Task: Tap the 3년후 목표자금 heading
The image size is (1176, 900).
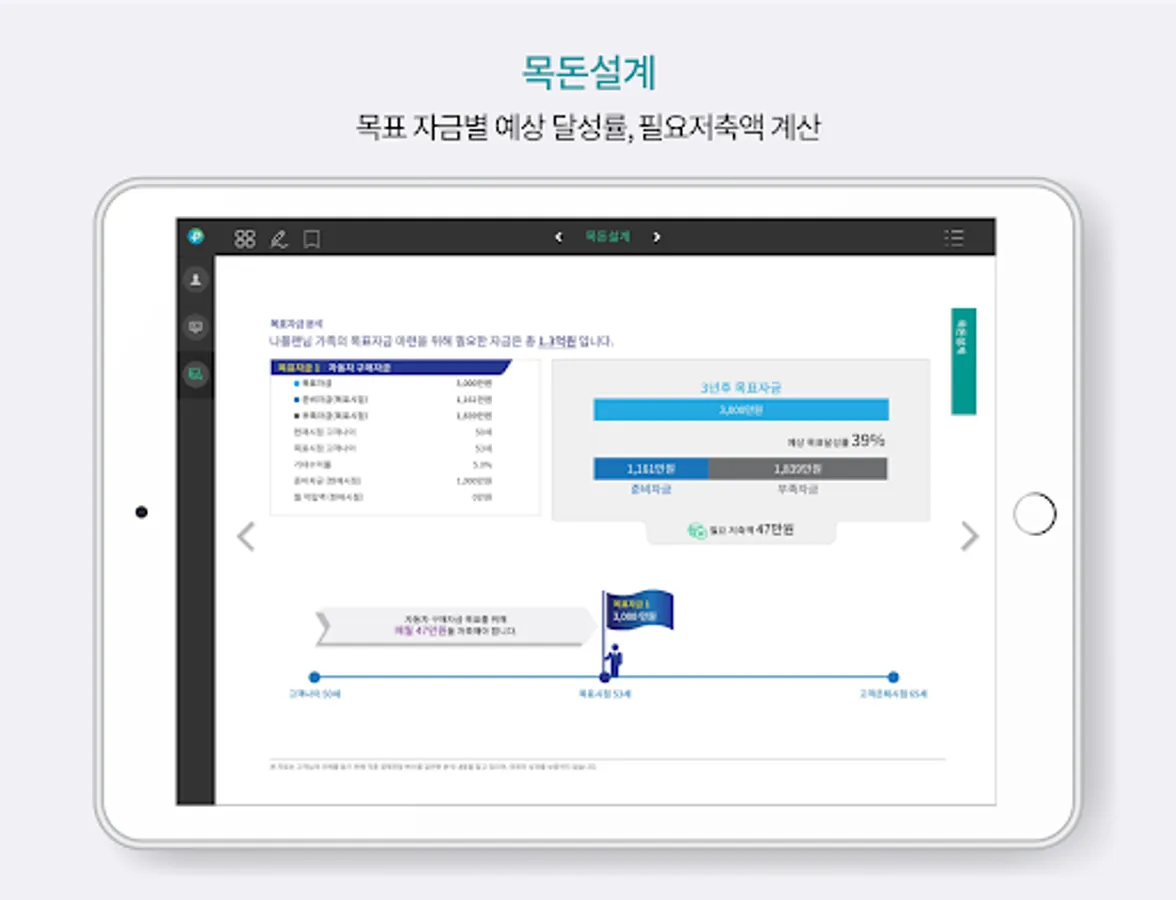Action: tap(741, 387)
